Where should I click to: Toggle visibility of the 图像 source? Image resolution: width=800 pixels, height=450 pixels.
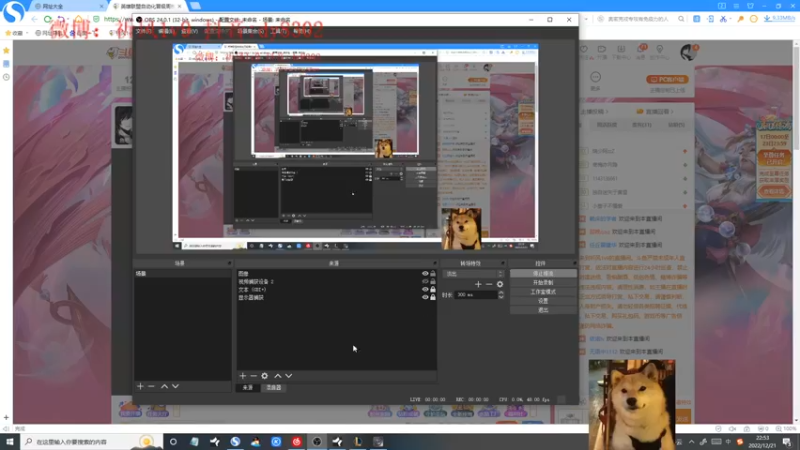point(425,273)
